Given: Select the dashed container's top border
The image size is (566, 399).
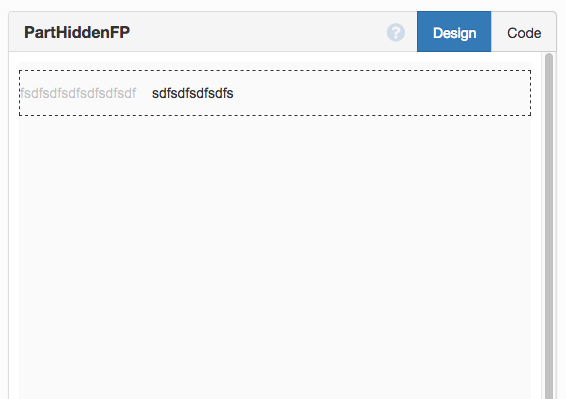Looking at the screenshot, I should pyautogui.click(x=275, y=71).
